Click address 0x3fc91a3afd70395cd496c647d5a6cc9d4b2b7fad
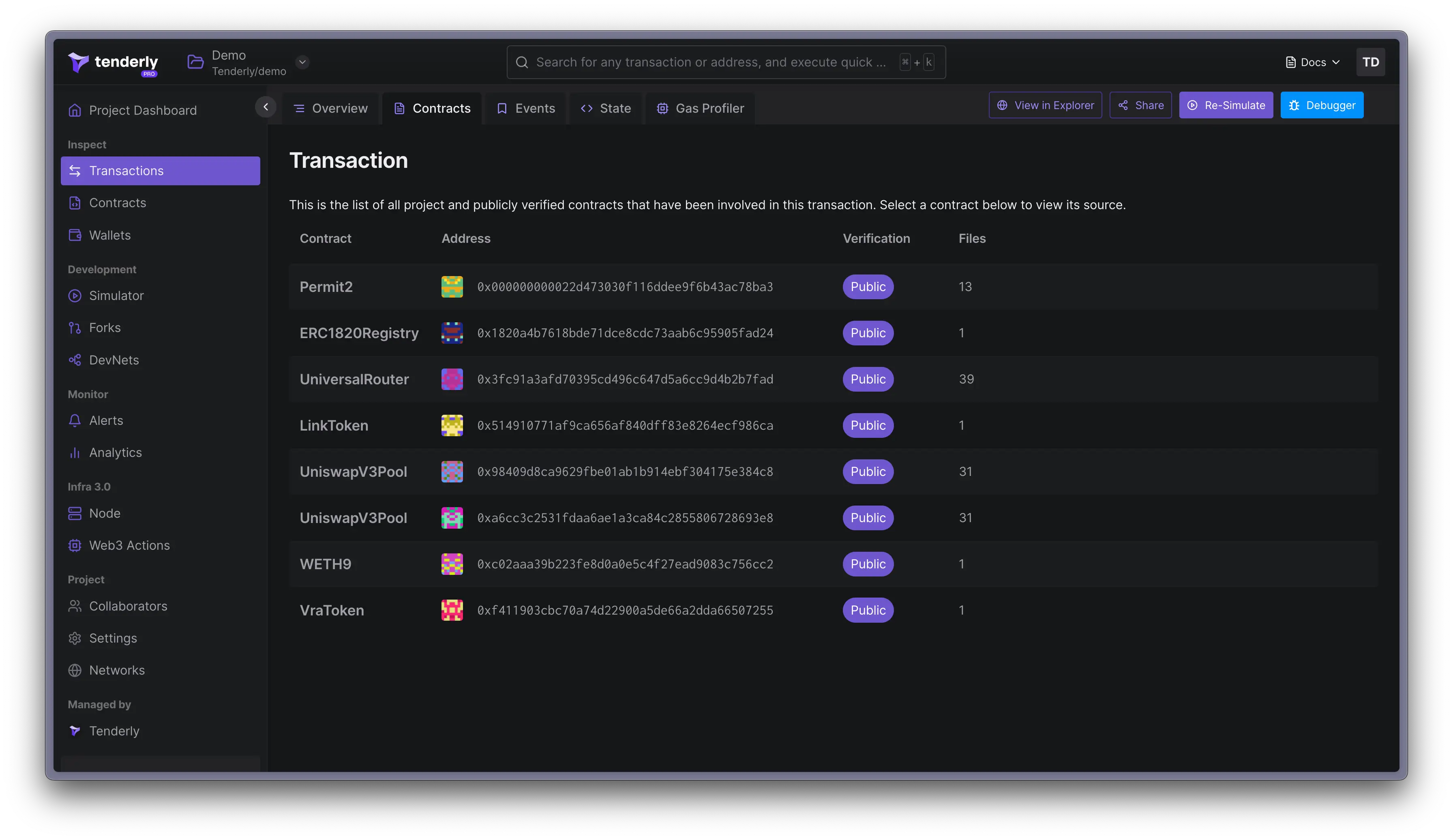 pyautogui.click(x=625, y=379)
